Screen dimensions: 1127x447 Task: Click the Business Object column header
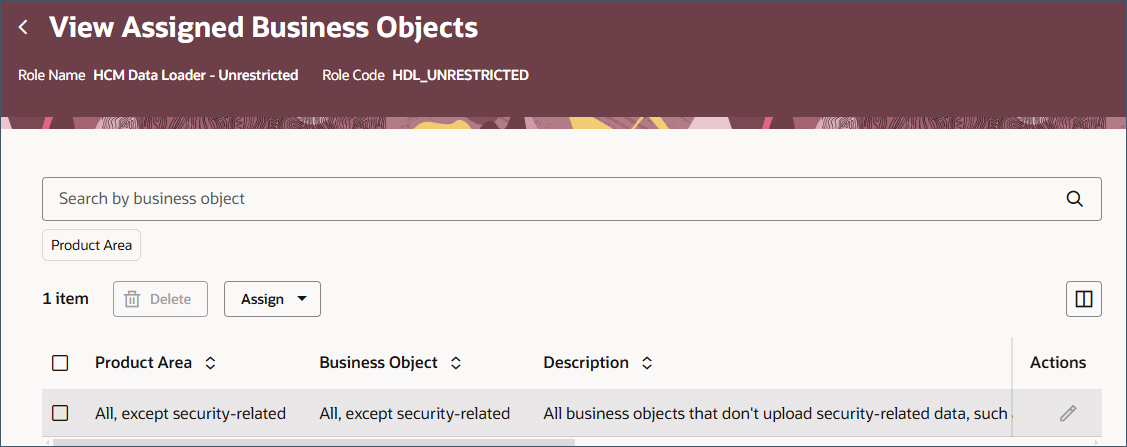pos(378,363)
